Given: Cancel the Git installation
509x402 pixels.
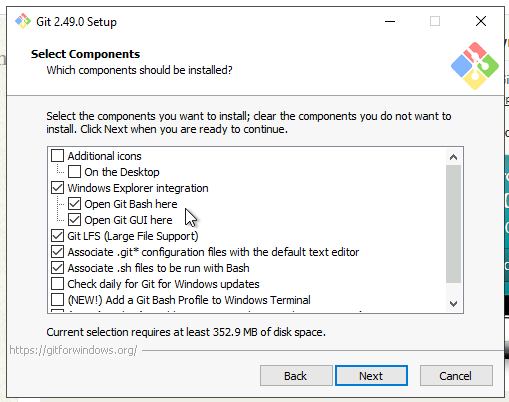Looking at the screenshot, I should 456,376.
